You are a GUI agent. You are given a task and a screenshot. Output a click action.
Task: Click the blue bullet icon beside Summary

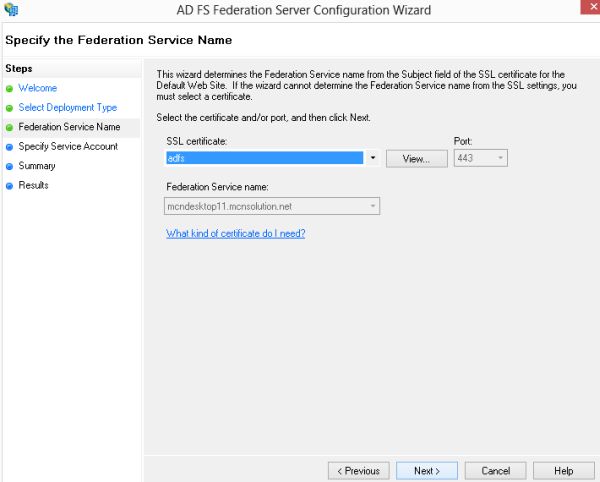click(10, 166)
